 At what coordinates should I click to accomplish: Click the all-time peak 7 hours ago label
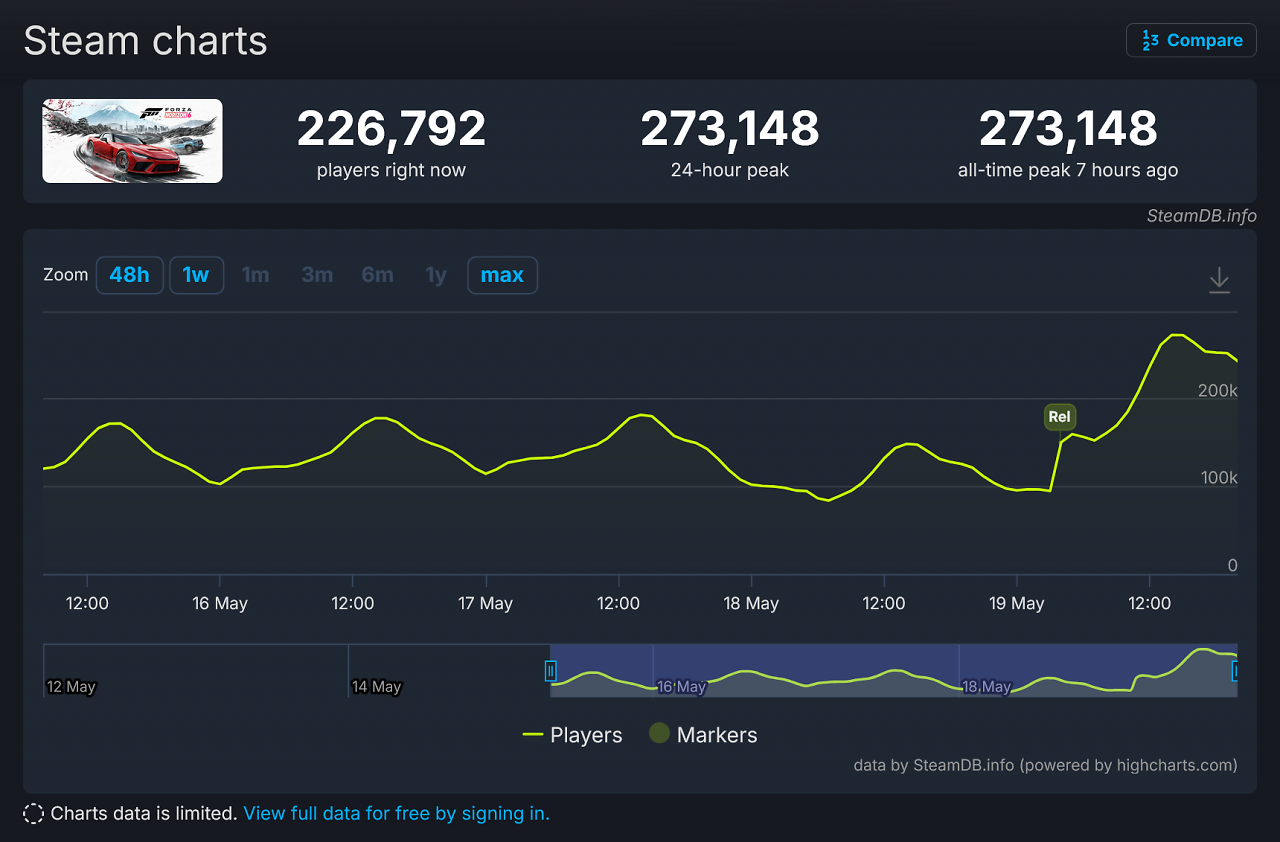(1068, 170)
